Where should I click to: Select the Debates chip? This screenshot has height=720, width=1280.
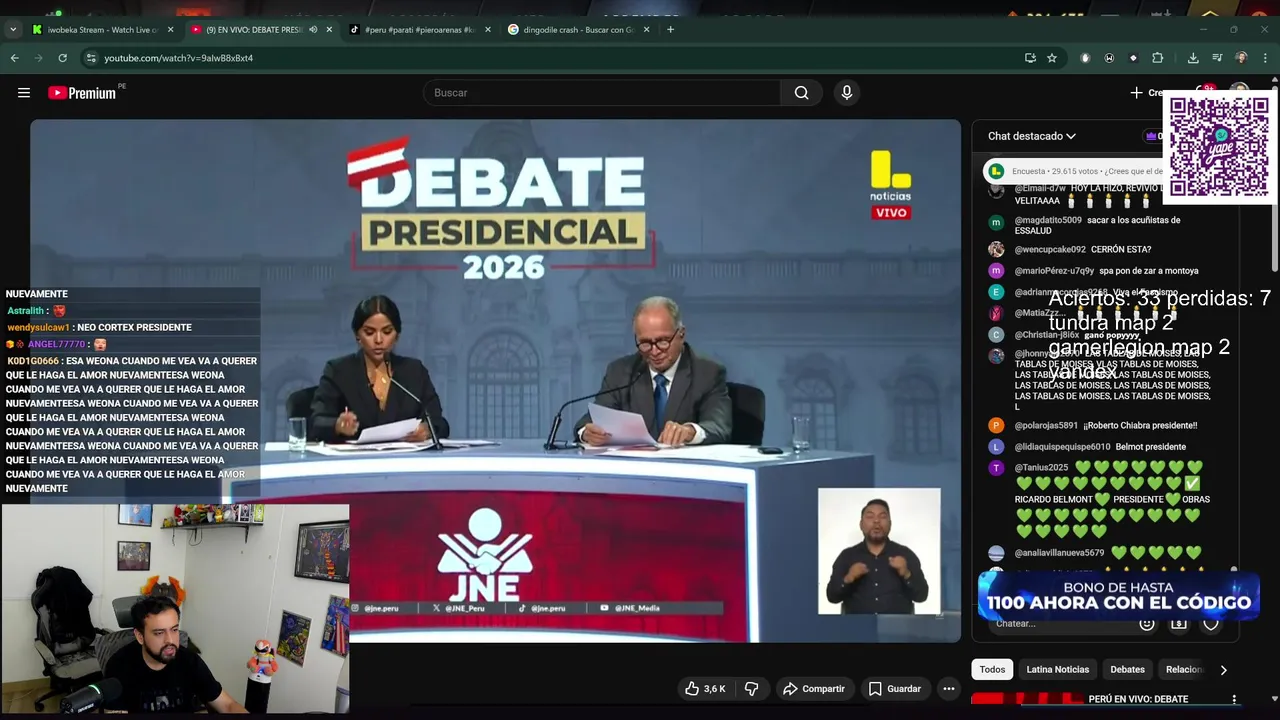click(x=1127, y=670)
